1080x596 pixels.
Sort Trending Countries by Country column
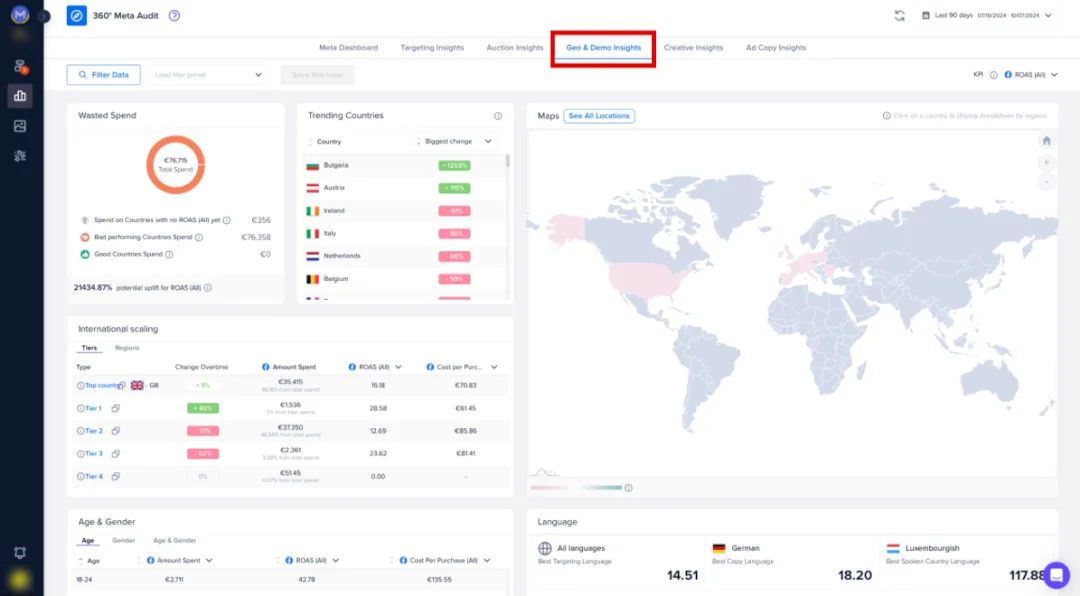[x=324, y=141]
